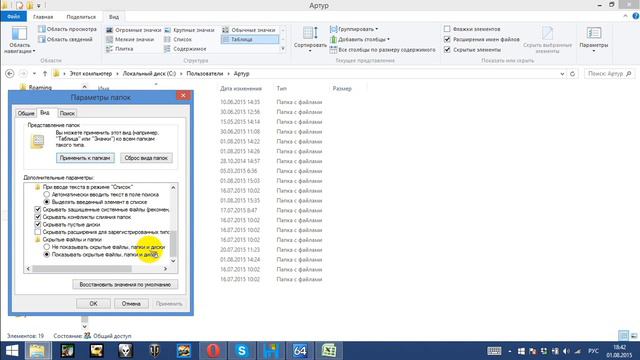The width and height of the screenshot is (640, 360).
Task: Select Small icons (Мелкие значки) layout
Action: pyautogui.click(x=130, y=40)
